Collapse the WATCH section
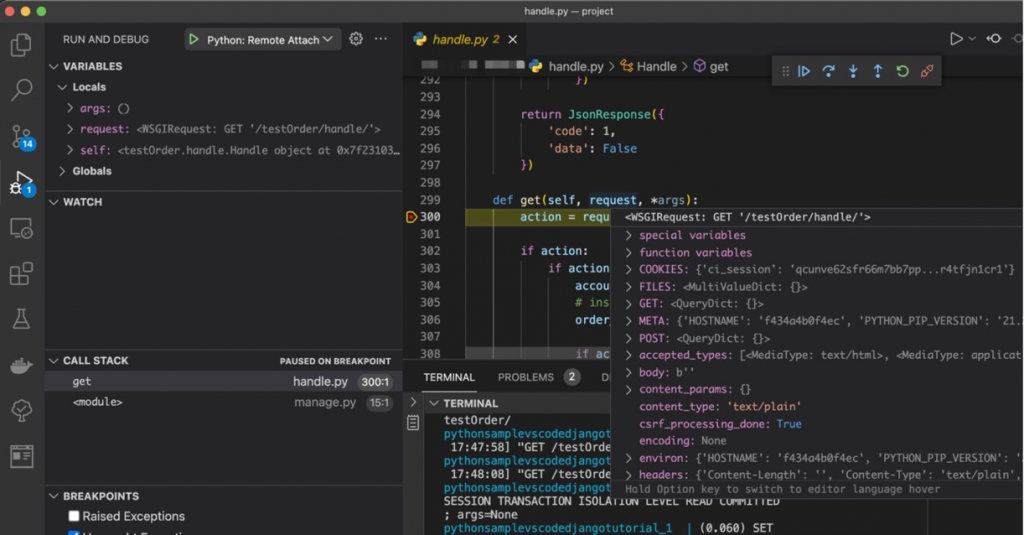The width and height of the screenshot is (1024, 535). click(54, 202)
